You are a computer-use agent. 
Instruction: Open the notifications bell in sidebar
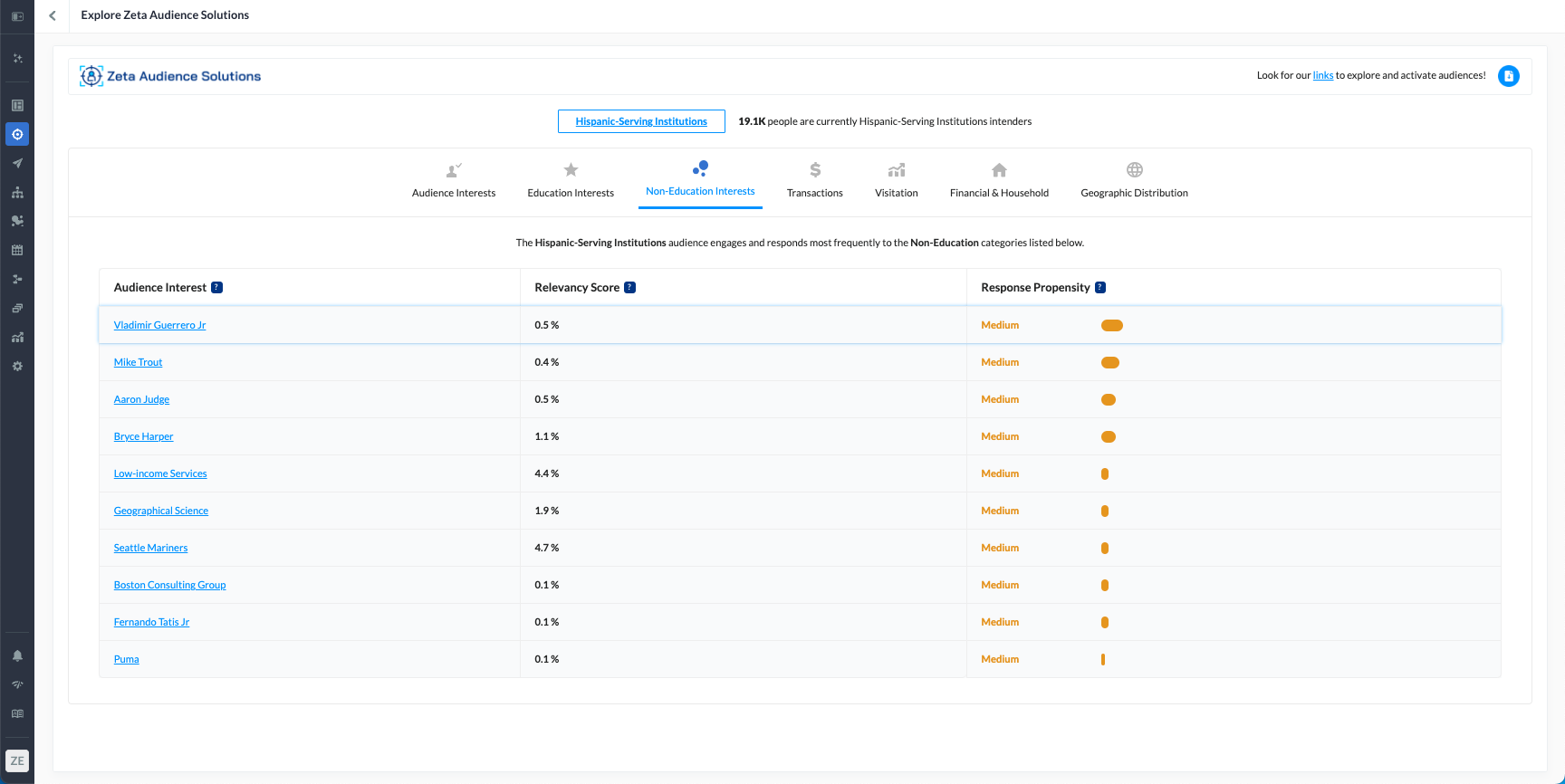click(17, 655)
